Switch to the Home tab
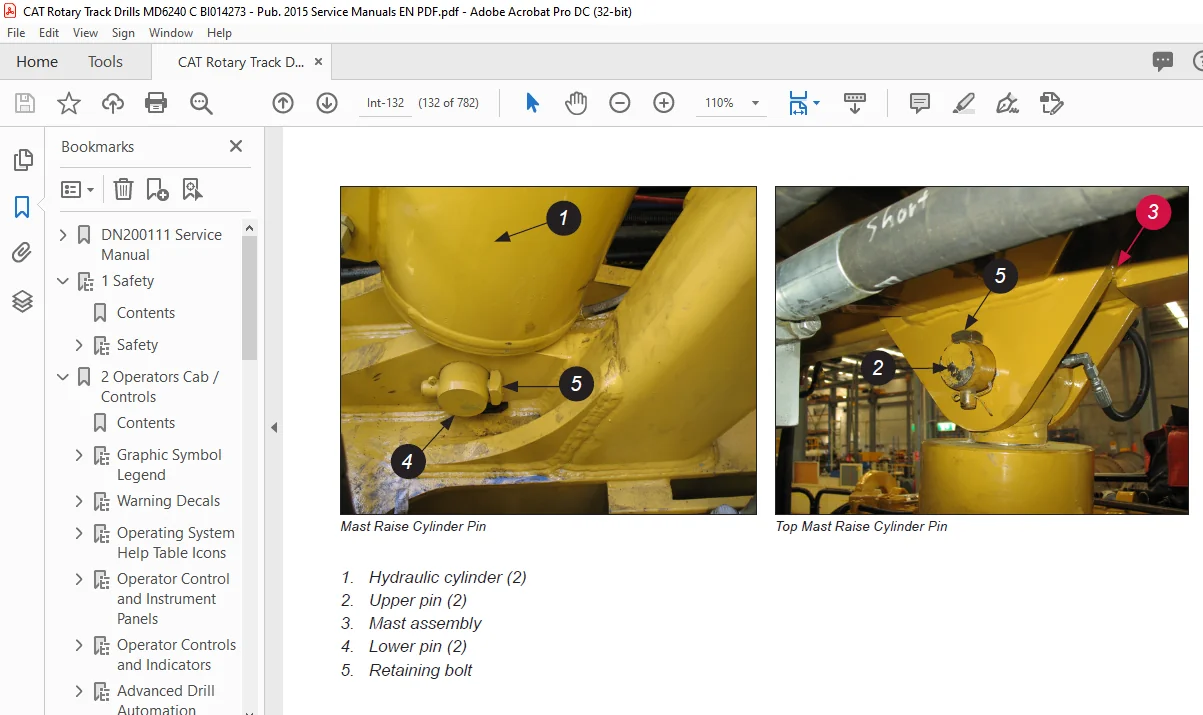1203x715 pixels. tap(37, 61)
